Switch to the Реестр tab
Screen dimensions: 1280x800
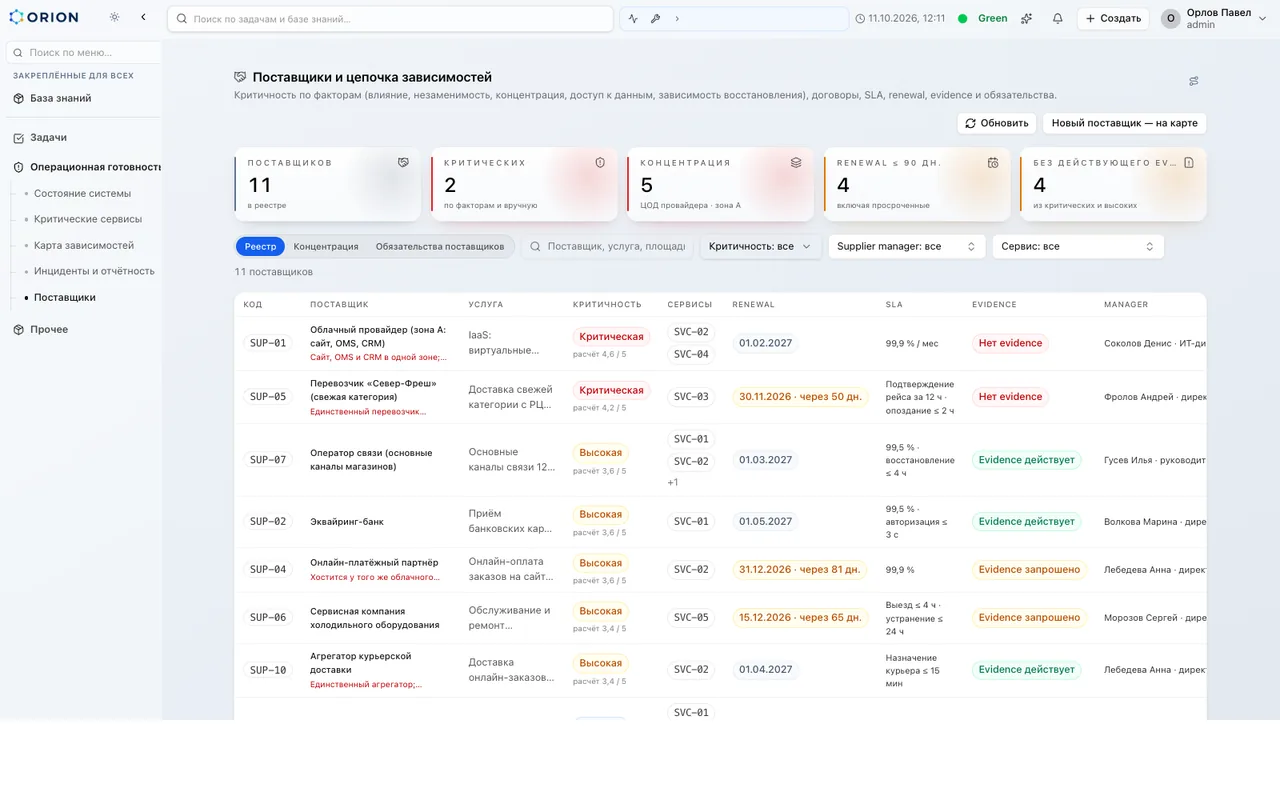tap(261, 246)
